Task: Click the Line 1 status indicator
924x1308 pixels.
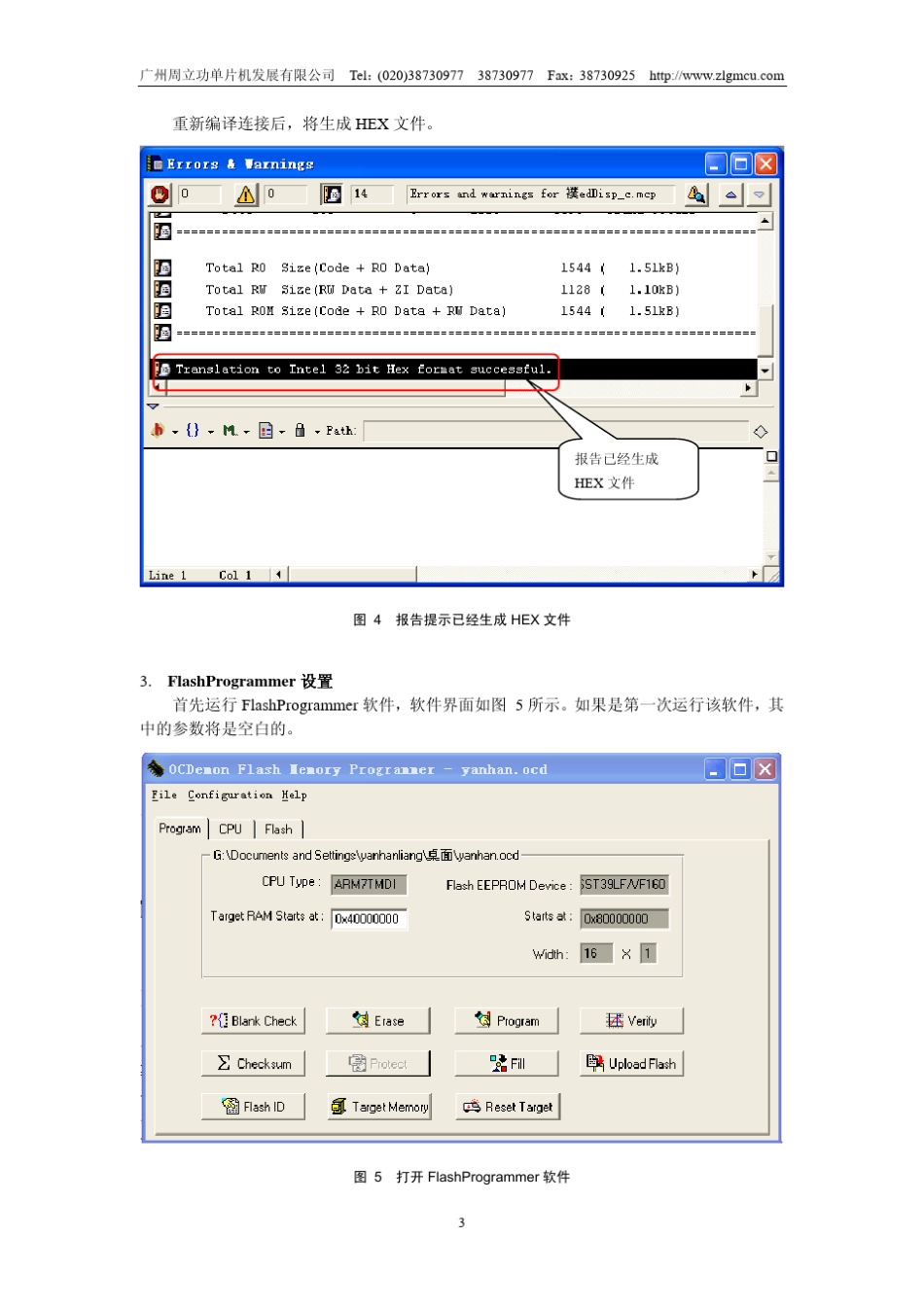Action: coord(167,576)
